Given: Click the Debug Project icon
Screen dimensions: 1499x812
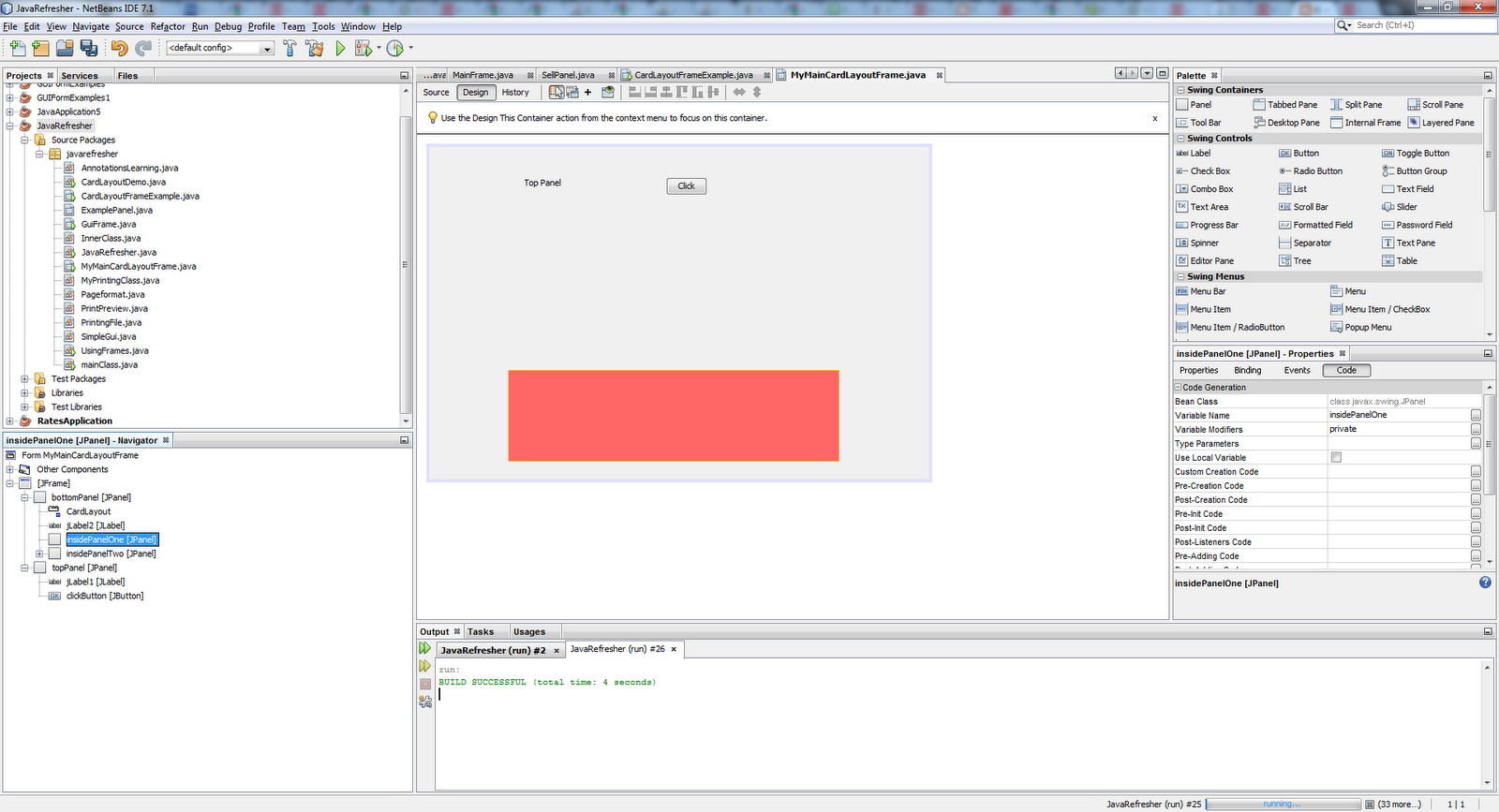Looking at the screenshot, I should (x=364, y=48).
